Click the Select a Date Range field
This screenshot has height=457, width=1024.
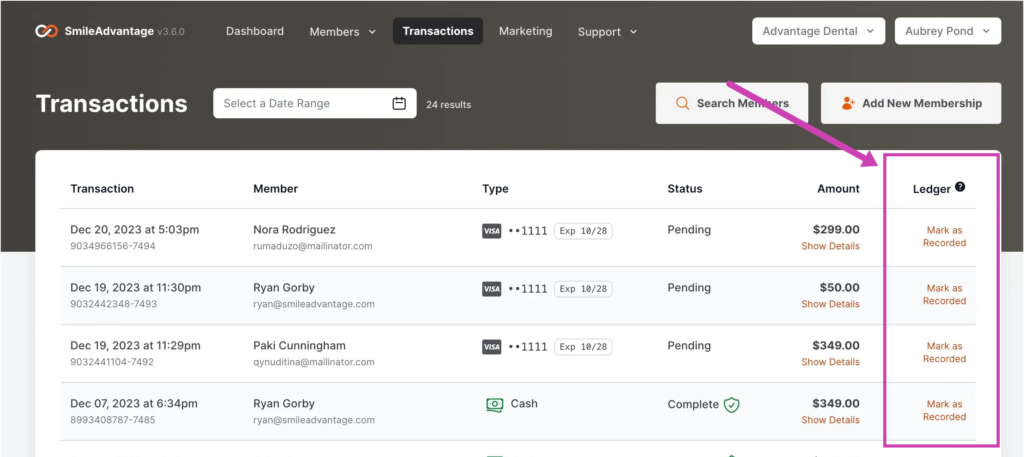pos(300,103)
